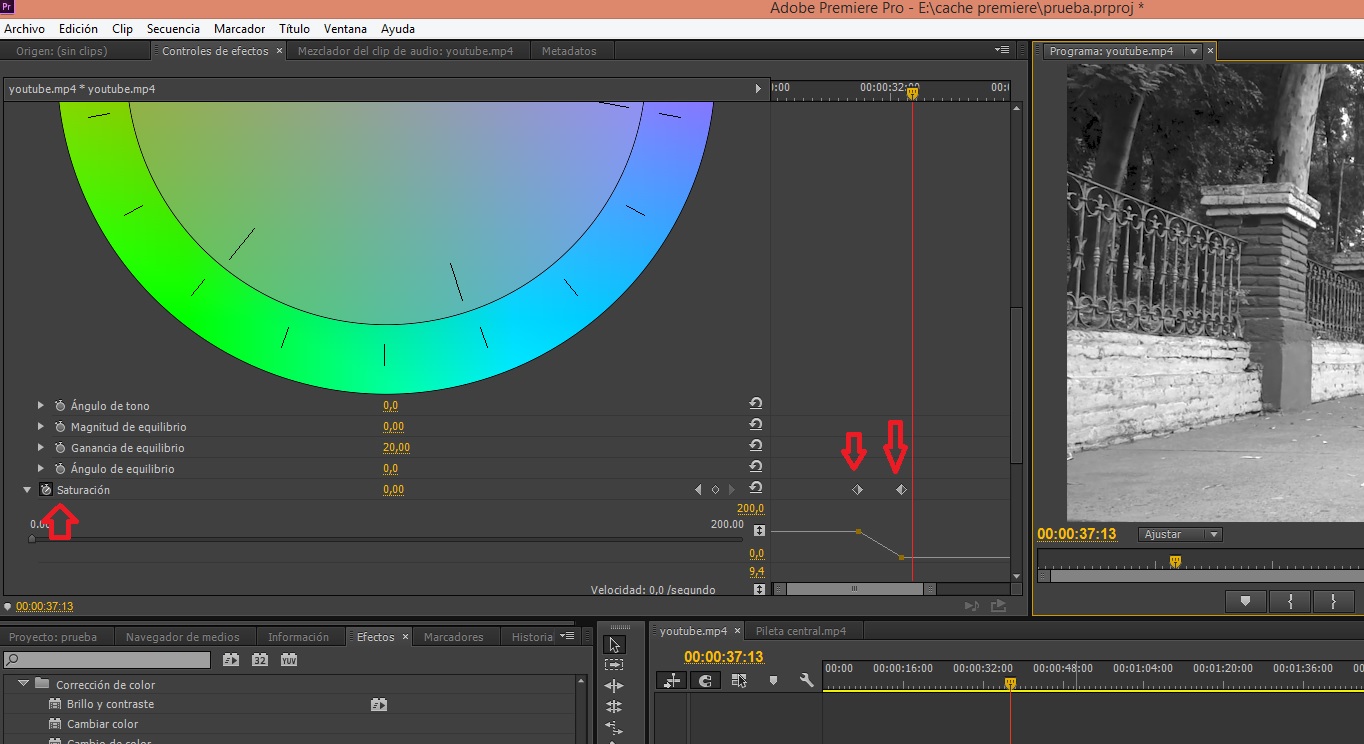Click the Saturación value slider handle

[32, 539]
